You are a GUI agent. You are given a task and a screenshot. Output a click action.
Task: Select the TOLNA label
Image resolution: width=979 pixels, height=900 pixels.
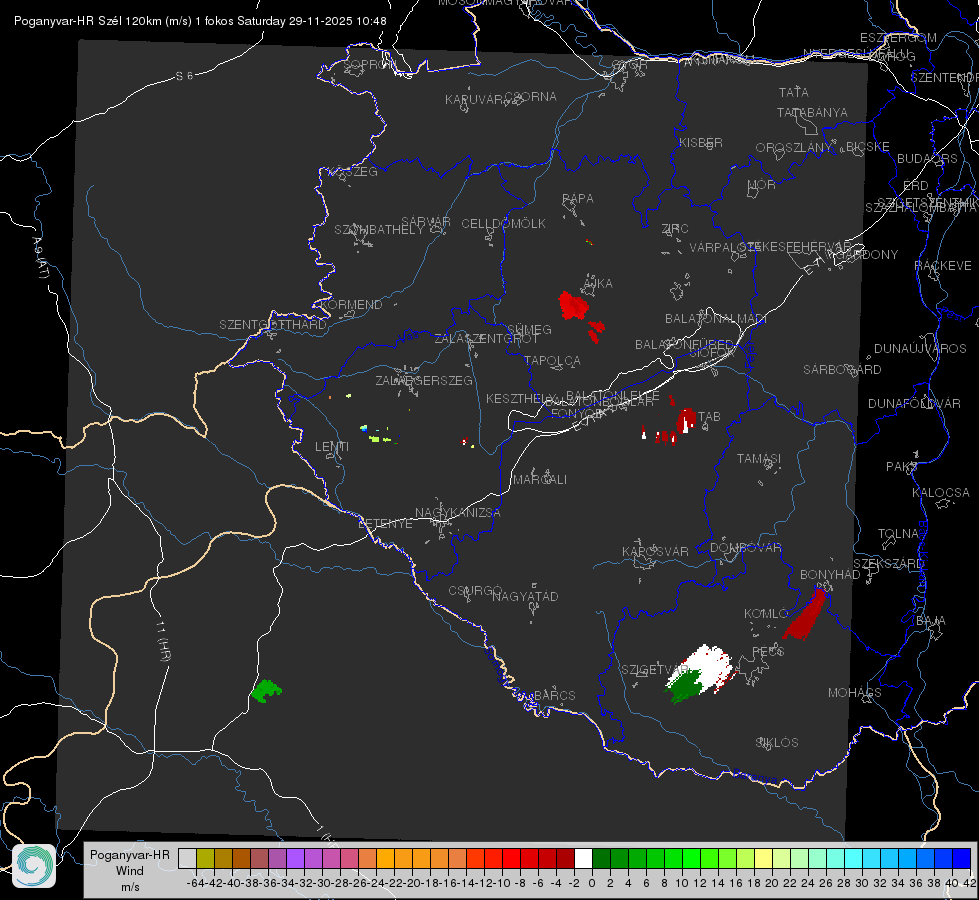point(898,534)
